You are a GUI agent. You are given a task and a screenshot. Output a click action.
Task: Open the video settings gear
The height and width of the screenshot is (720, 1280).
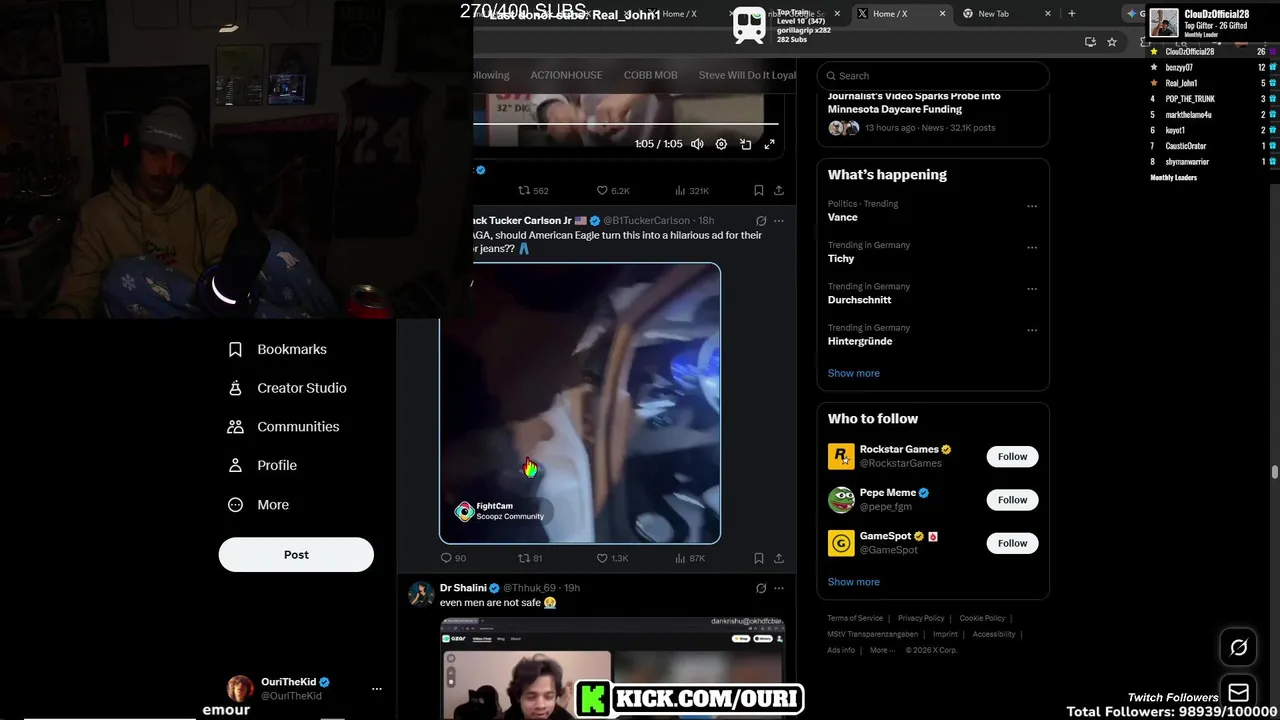[x=721, y=144]
